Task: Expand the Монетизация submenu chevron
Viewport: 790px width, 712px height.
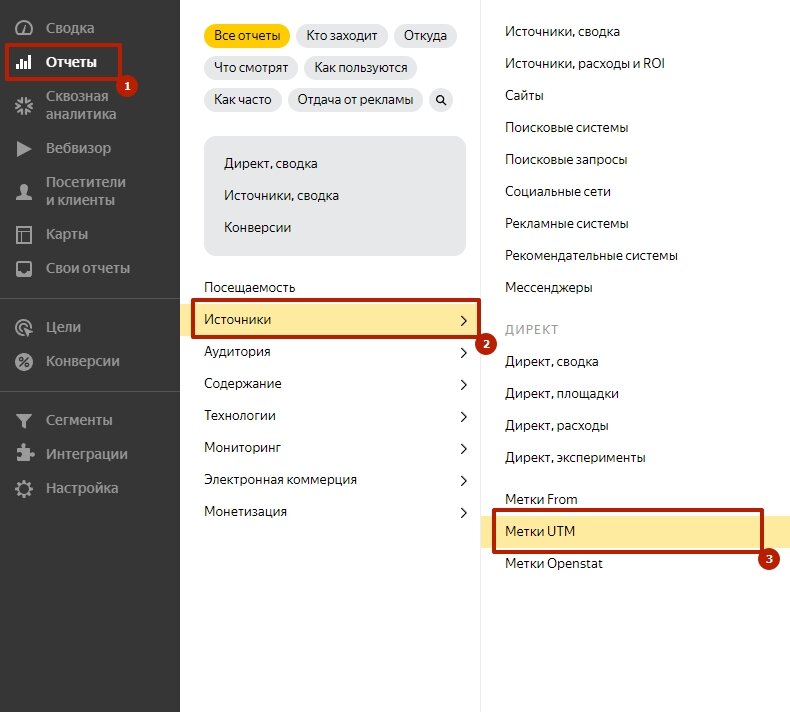Action: [x=464, y=513]
